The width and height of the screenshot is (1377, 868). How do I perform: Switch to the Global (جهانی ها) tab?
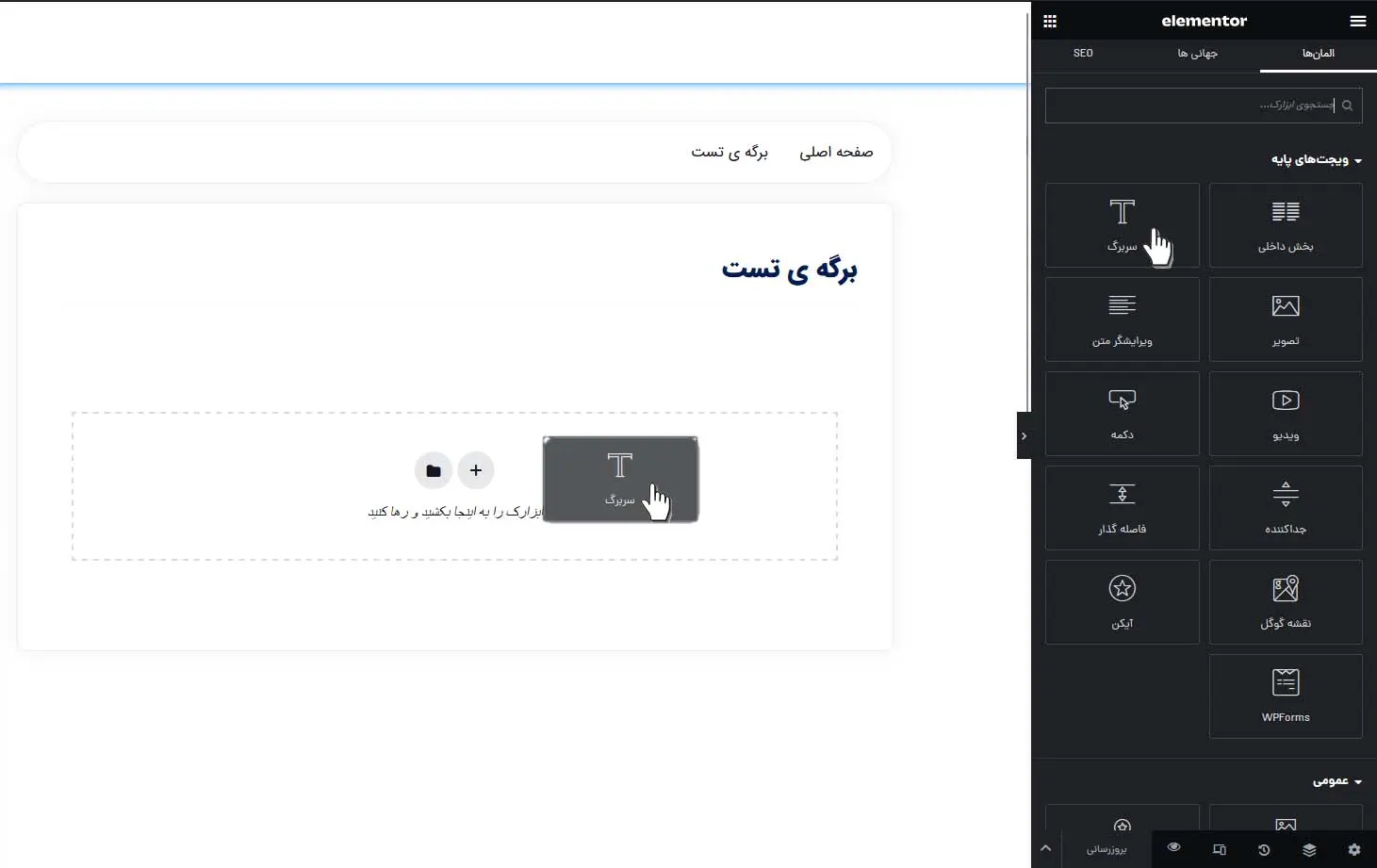point(1197,54)
